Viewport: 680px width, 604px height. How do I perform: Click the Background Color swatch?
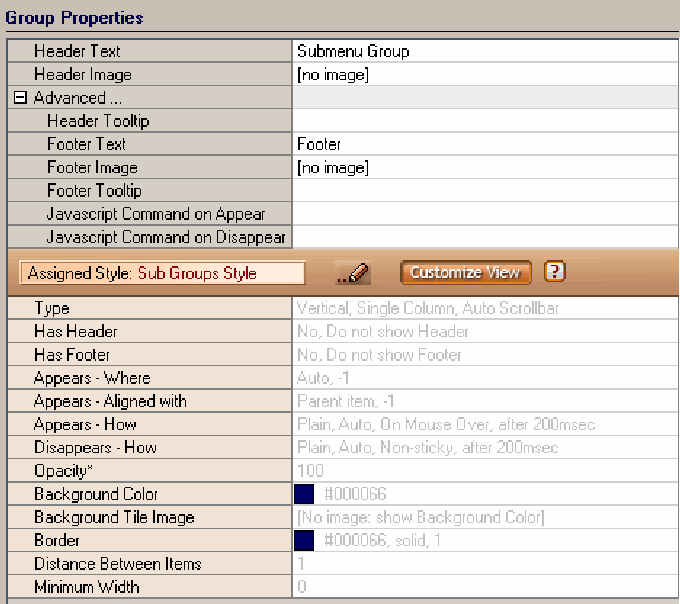(x=304, y=494)
